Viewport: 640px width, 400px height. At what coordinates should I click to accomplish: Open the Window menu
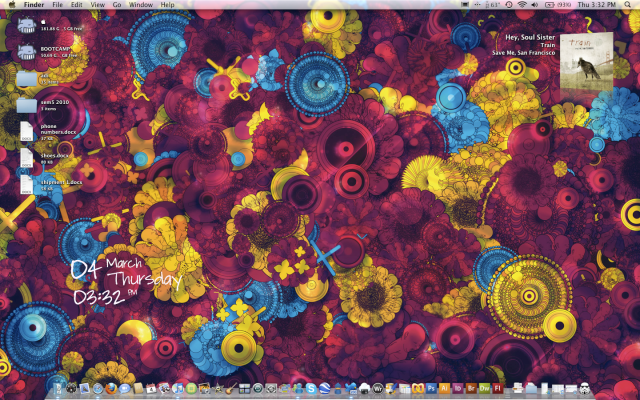pos(141,5)
